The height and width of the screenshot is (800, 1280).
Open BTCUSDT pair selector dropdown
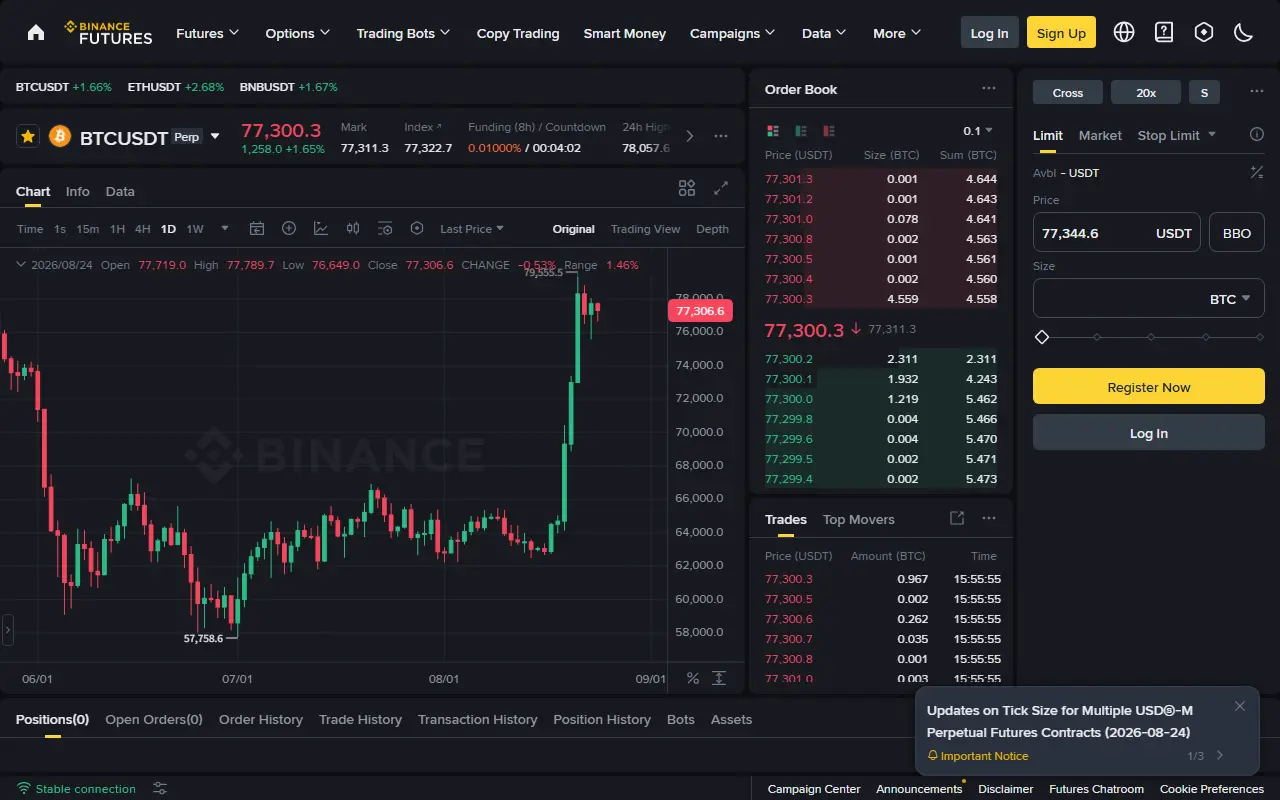(x=214, y=137)
